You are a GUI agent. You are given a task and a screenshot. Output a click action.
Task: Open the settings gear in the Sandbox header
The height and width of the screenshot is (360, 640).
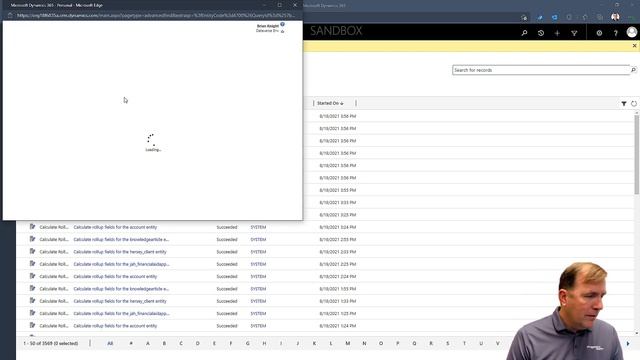click(x=599, y=33)
